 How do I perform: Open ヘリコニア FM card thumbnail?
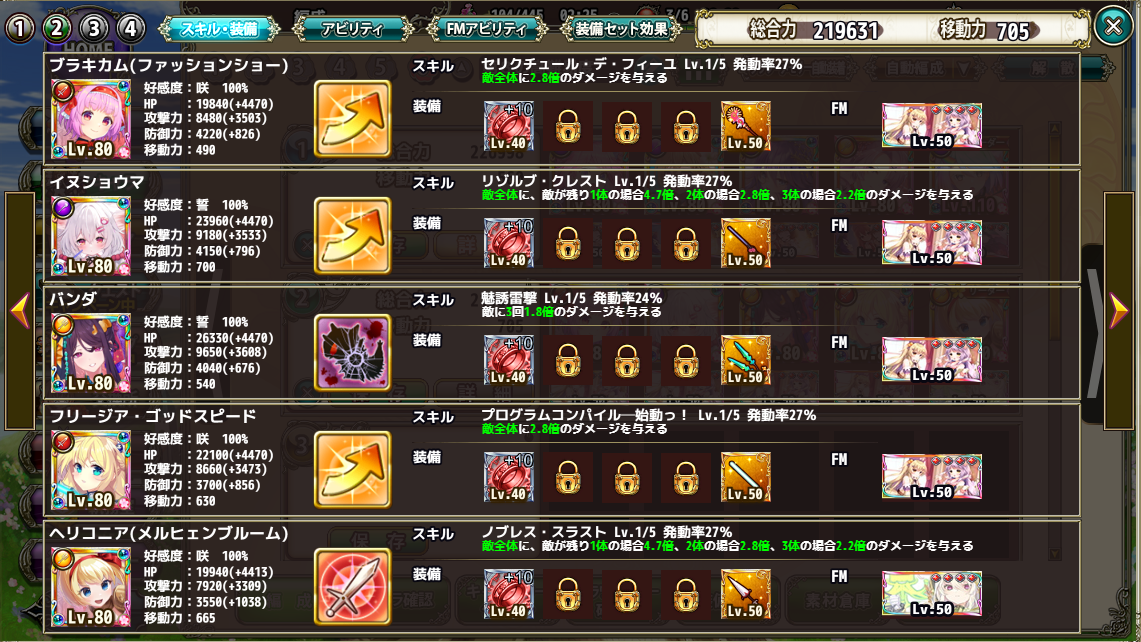932,594
